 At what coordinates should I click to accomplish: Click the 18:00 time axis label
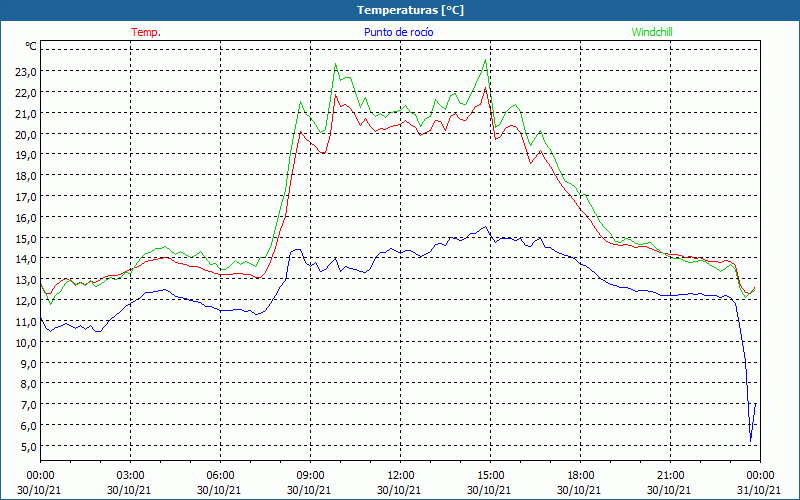tap(580, 476)
